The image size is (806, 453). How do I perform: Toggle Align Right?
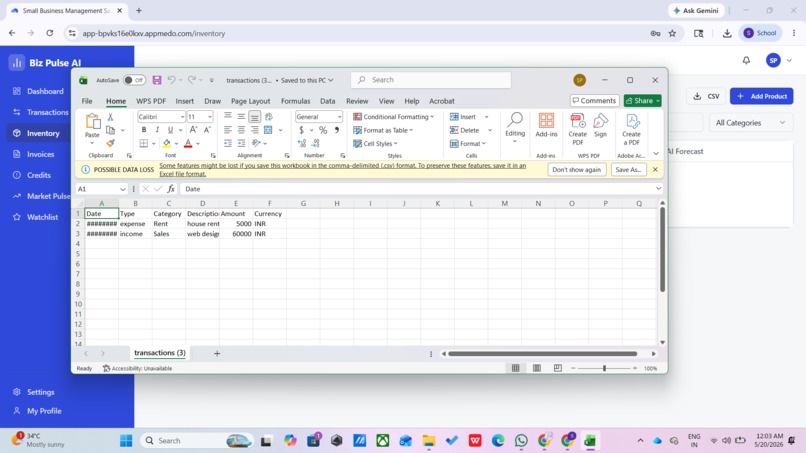(254, 130)
